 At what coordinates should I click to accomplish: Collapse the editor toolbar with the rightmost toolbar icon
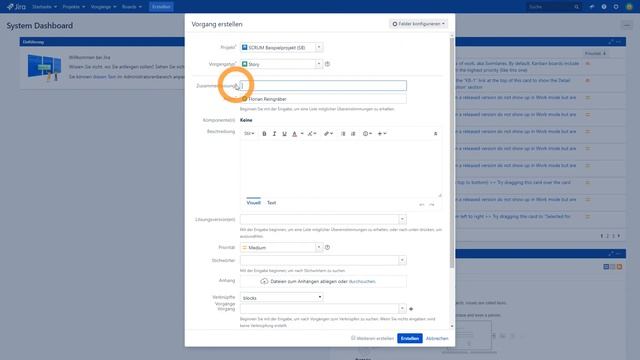(x=435, y=133)
